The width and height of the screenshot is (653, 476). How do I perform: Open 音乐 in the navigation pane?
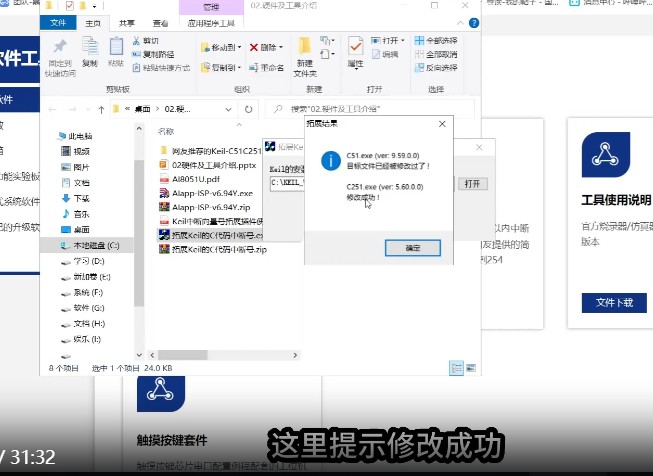tap(75, 214)
